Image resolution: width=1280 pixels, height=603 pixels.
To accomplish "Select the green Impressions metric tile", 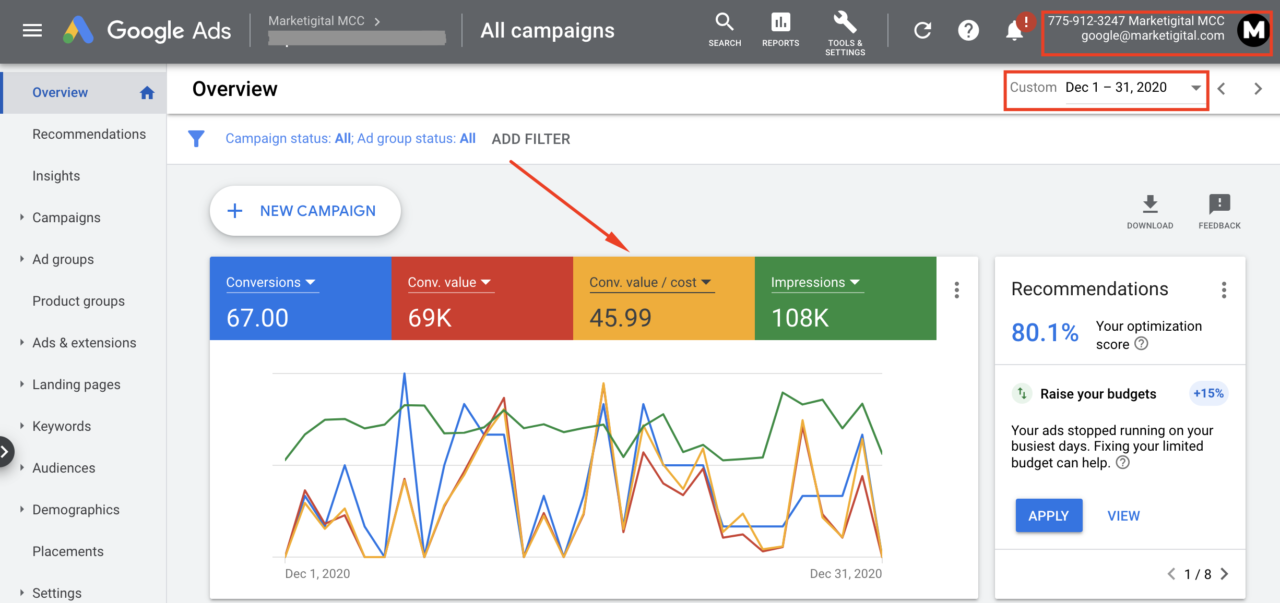I will click(845, 298).
